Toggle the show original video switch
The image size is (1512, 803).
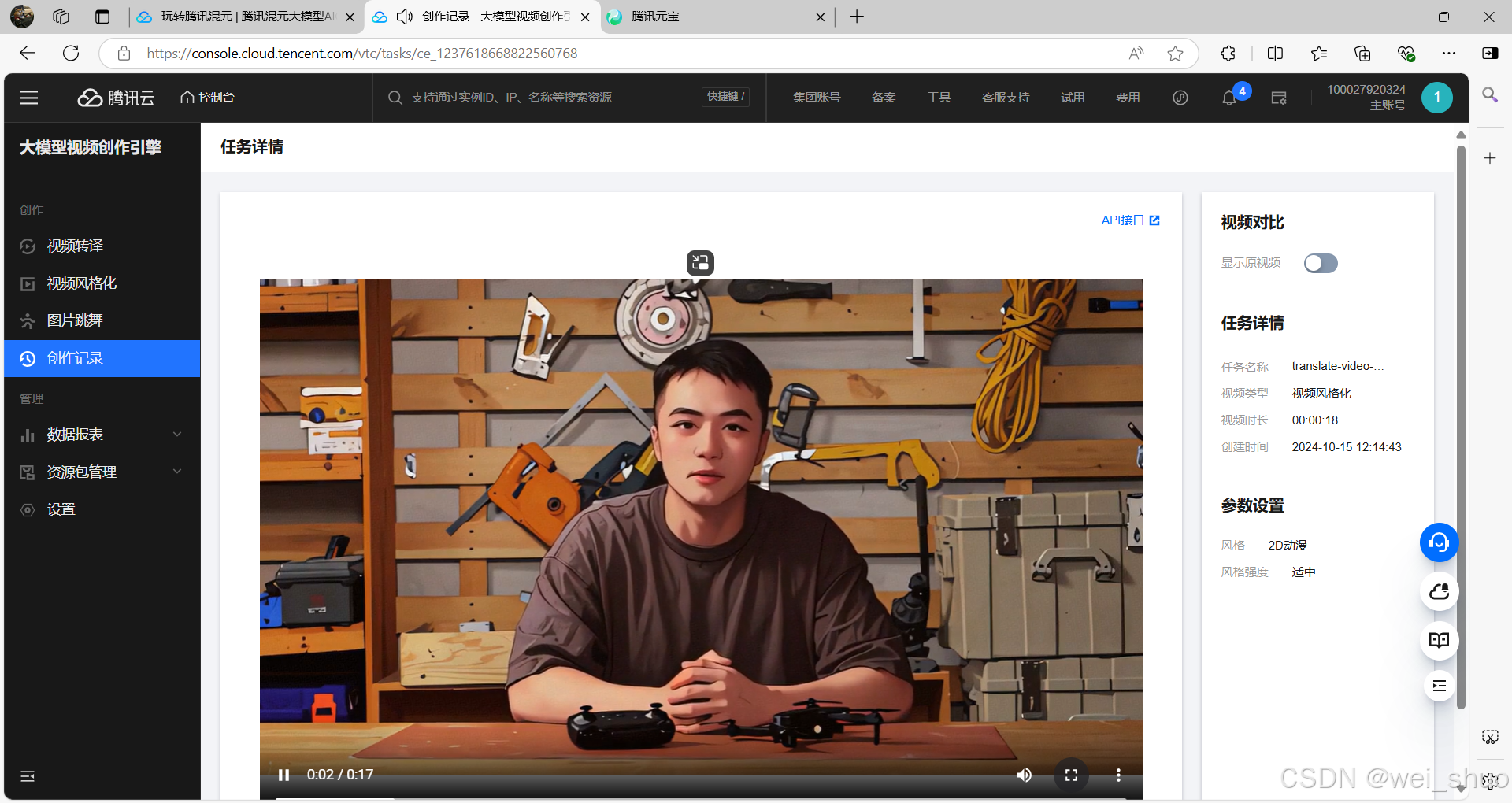click(1320, 263)
